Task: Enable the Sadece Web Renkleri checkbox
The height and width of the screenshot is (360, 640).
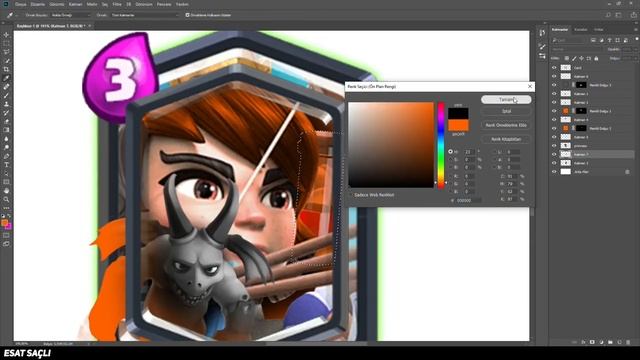Action: tap(351, 195)
